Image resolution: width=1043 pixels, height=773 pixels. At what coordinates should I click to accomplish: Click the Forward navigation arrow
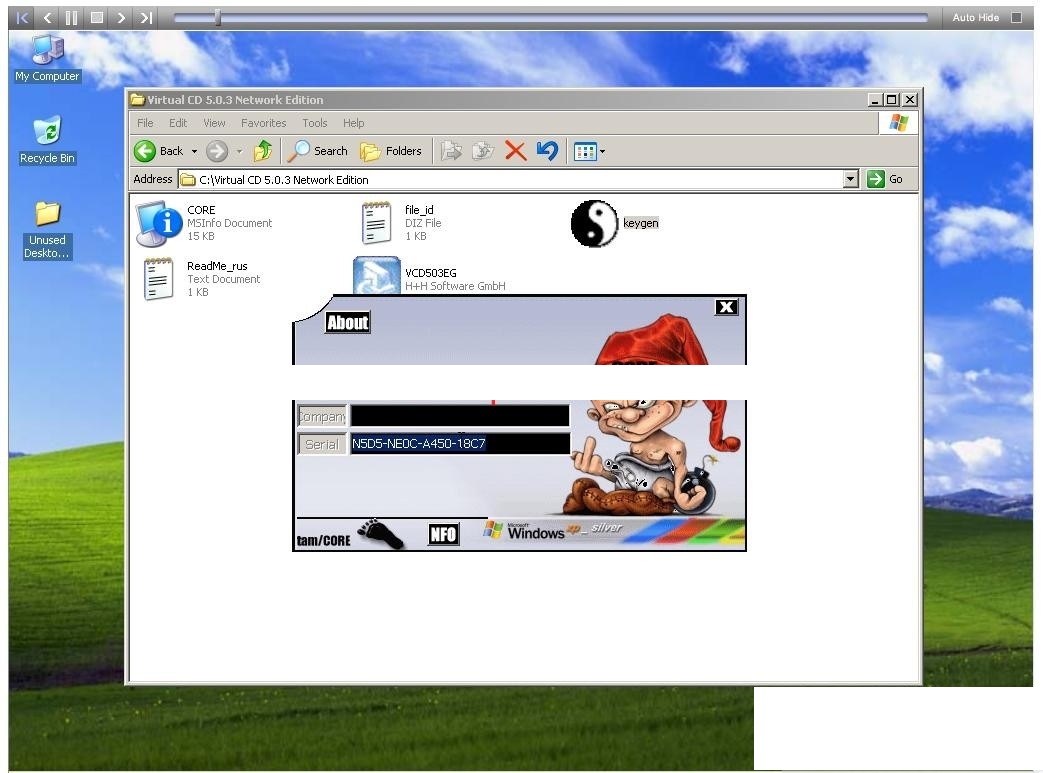[x=216, y=151]
